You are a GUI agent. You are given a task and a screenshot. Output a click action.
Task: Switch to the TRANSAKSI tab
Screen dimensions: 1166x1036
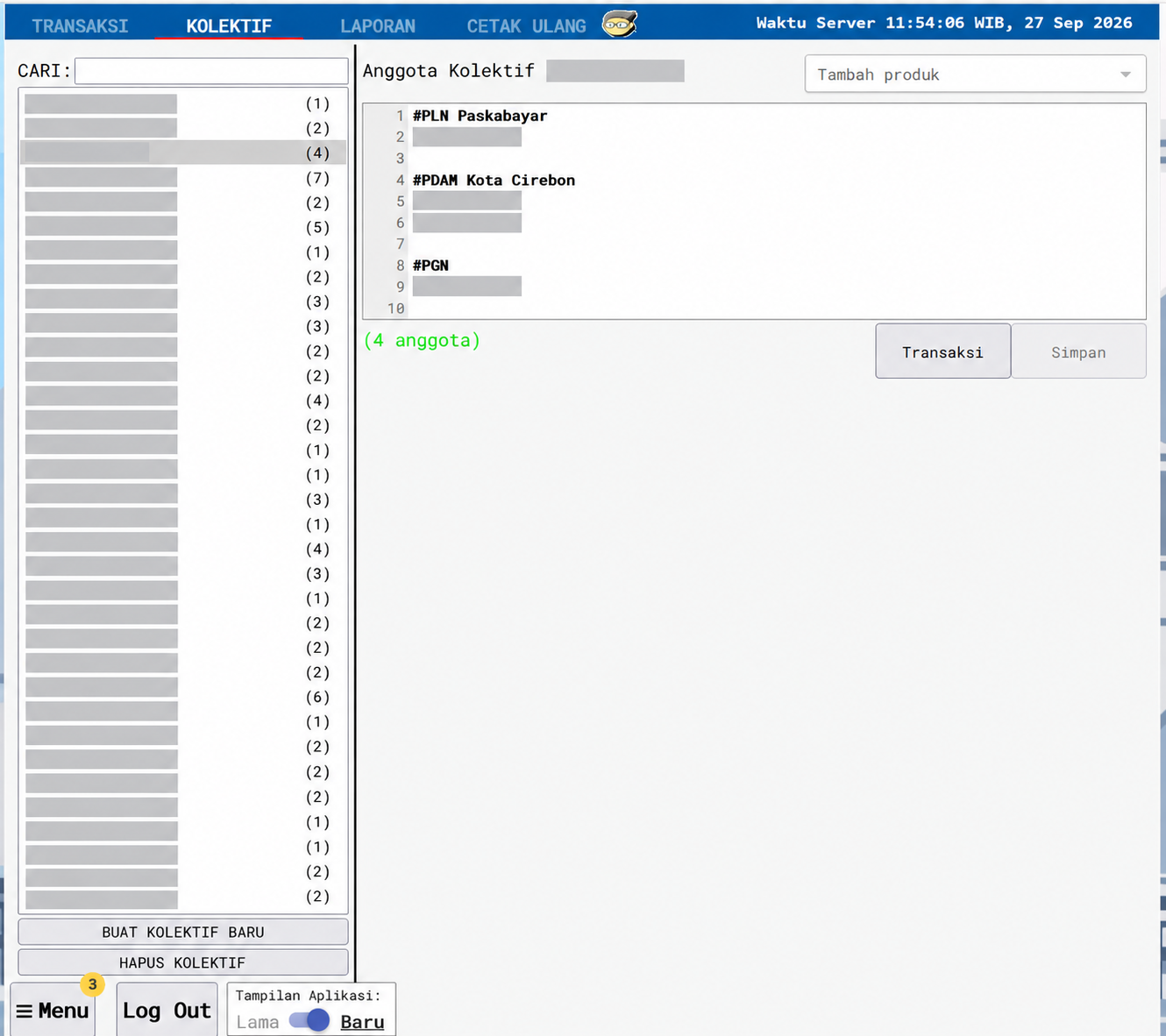(80, 25)
